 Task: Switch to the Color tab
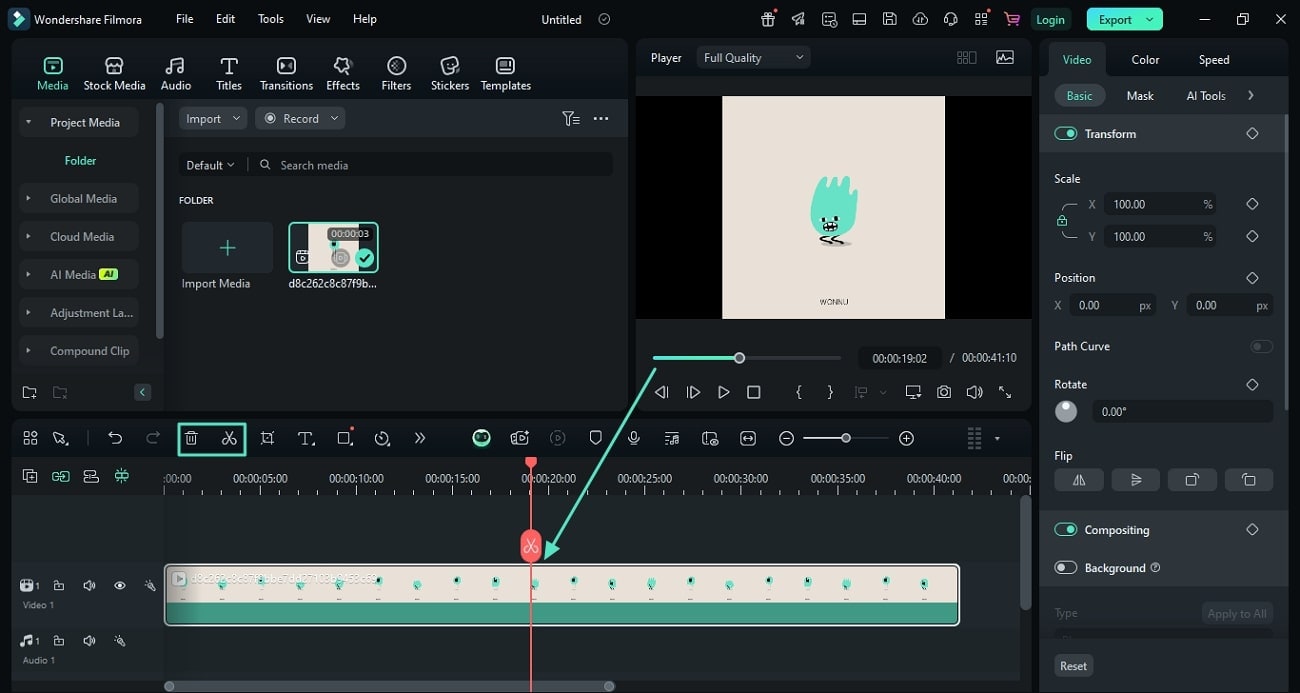click(1145, 59)
